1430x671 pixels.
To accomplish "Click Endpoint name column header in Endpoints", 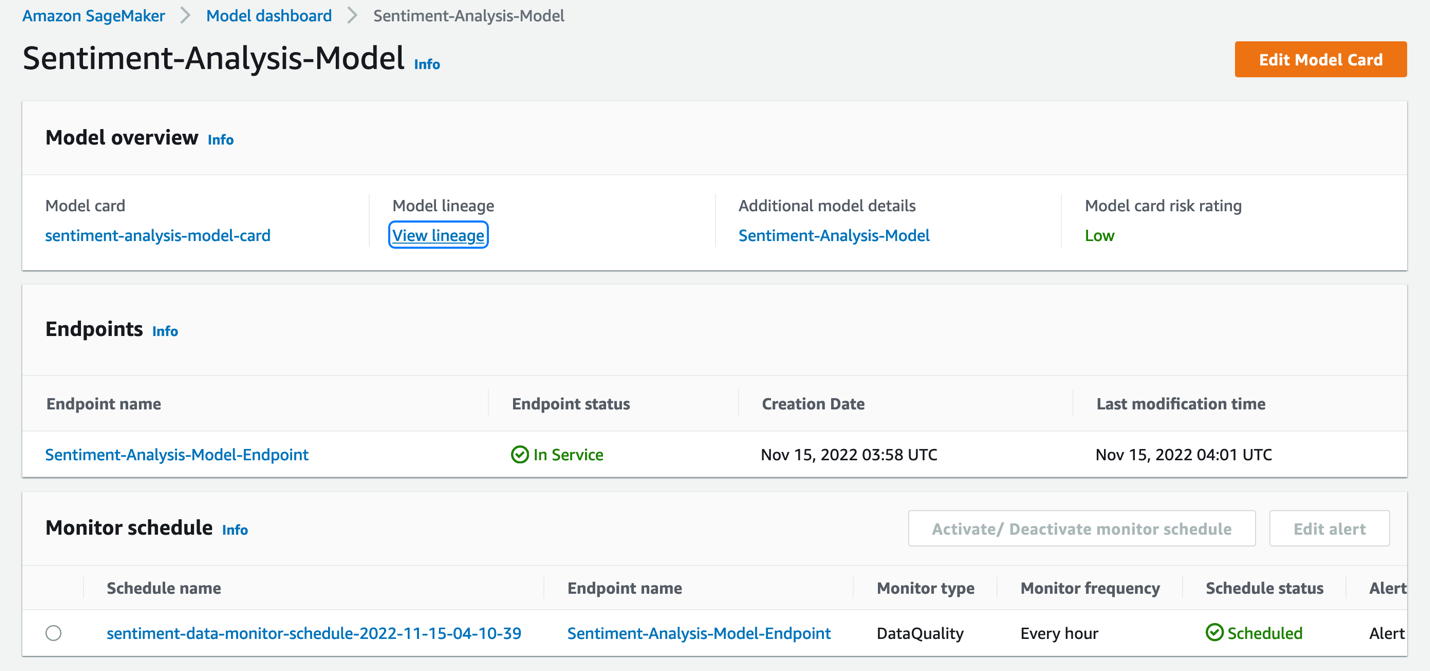I will click(x=104, y=404).
